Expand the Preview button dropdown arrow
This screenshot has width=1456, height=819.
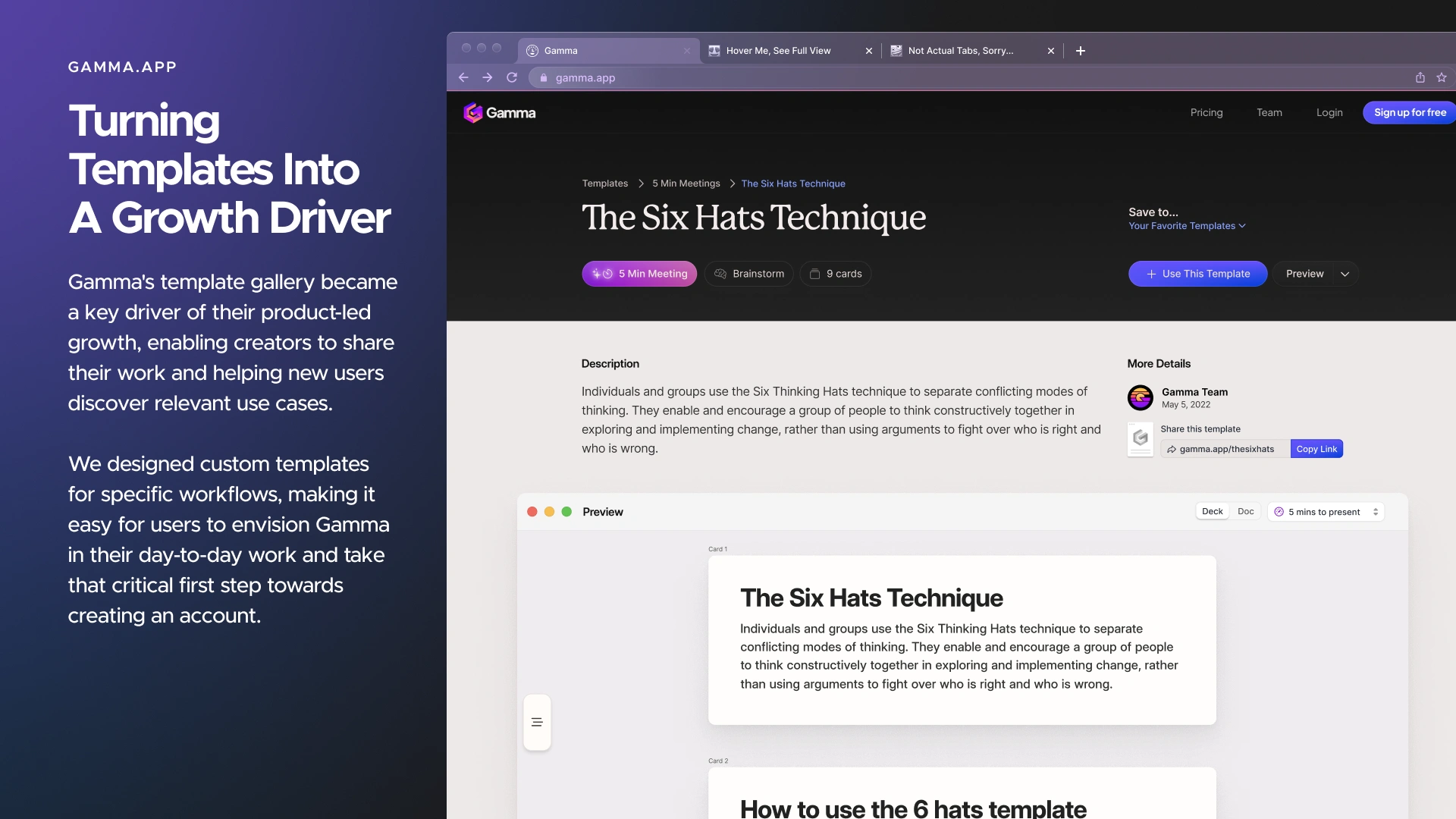pyautogui.click(x=1345, y=274)
